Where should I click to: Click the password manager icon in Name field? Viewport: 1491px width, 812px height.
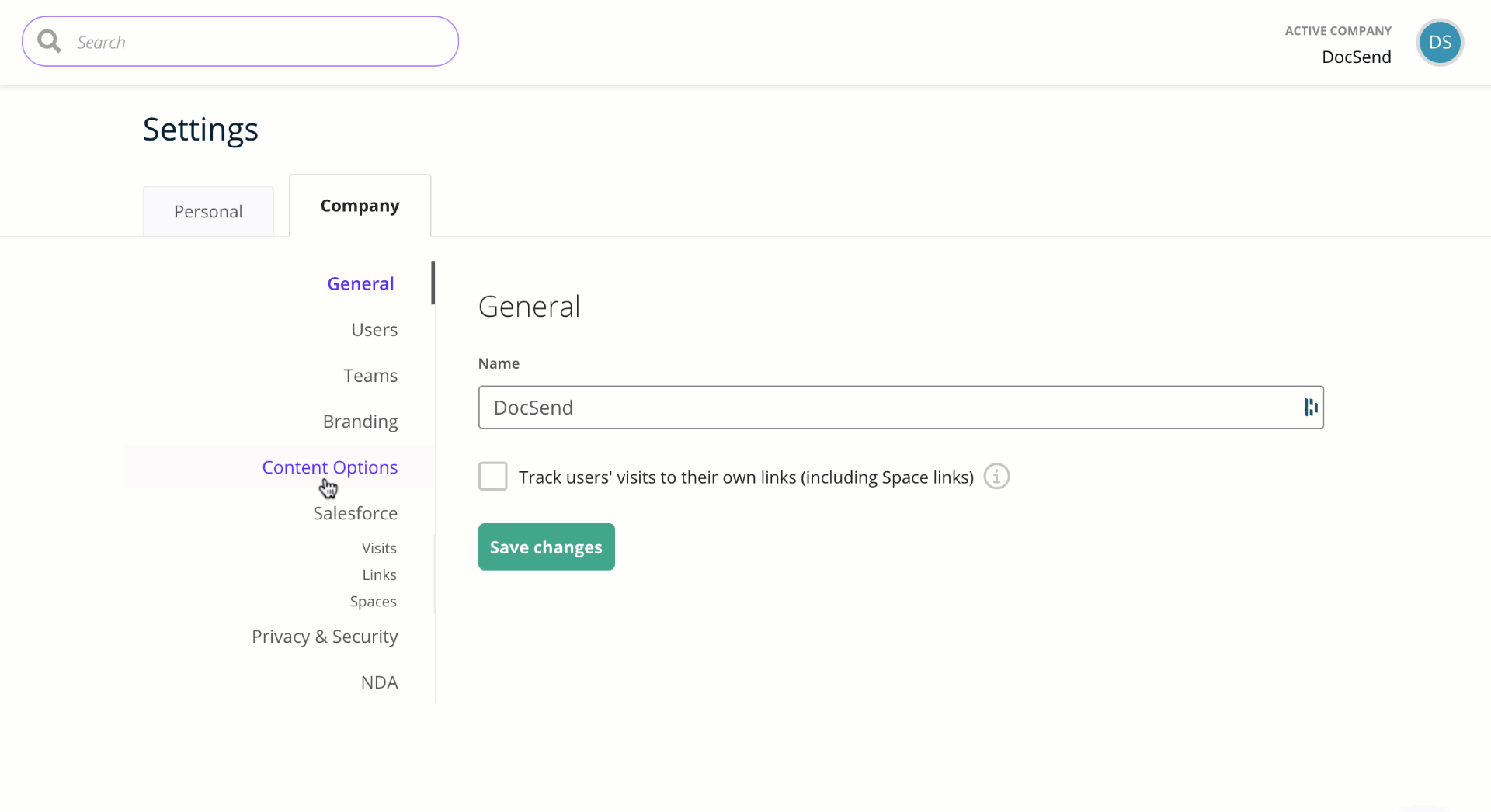point(1310,408)
